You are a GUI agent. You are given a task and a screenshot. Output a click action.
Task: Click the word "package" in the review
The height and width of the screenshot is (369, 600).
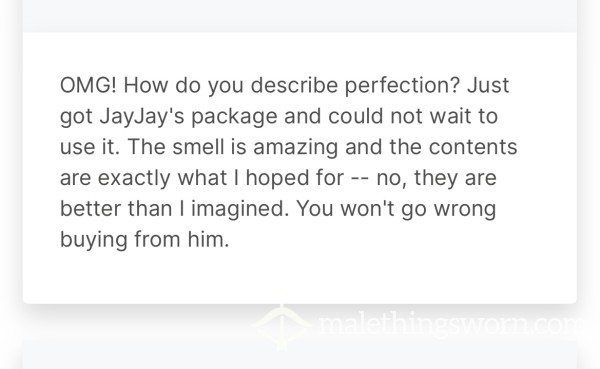tap(234, 117)
